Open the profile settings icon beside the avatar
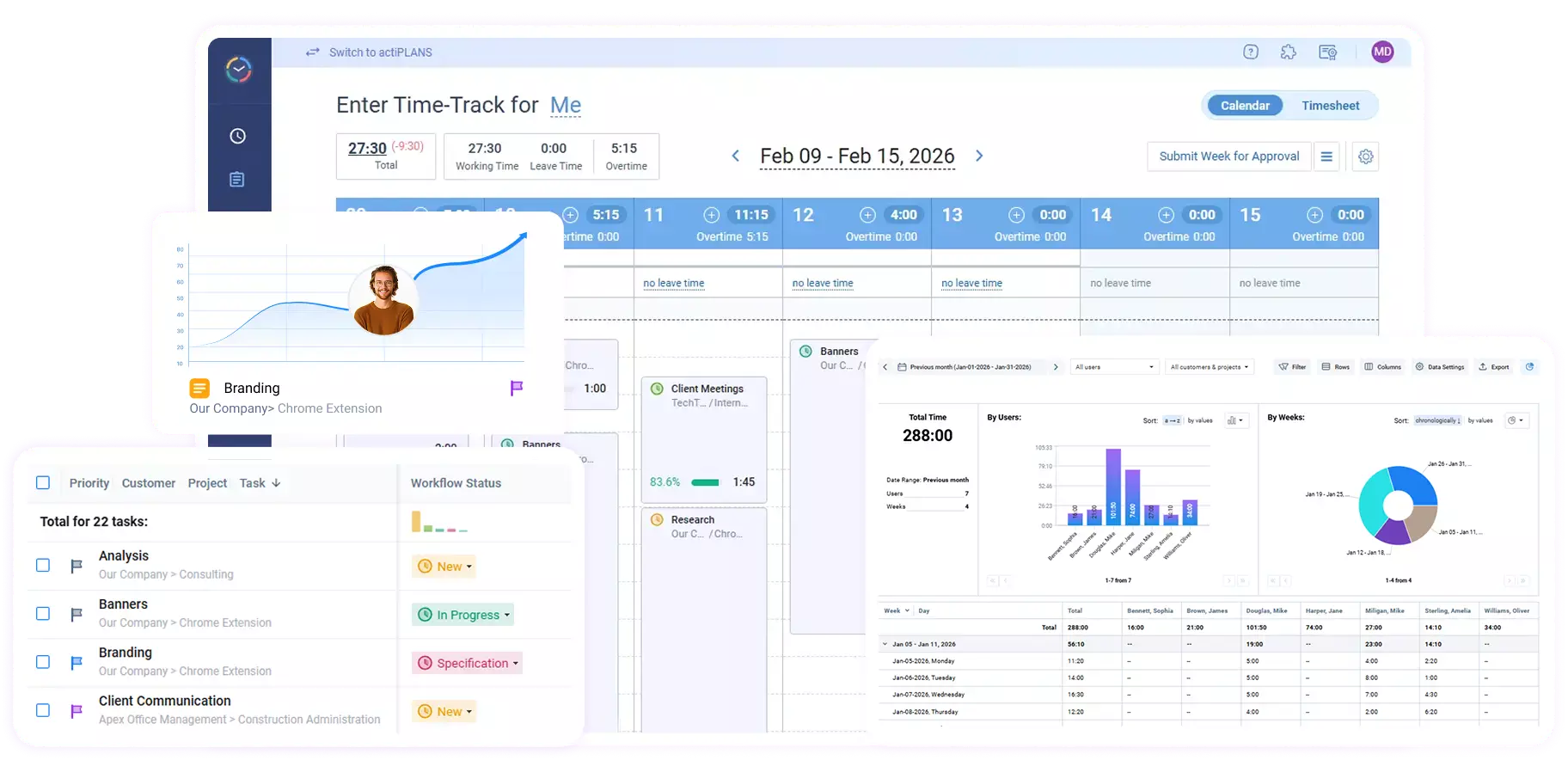Viewport: 1568px width, 760px height. point(1327,52)
